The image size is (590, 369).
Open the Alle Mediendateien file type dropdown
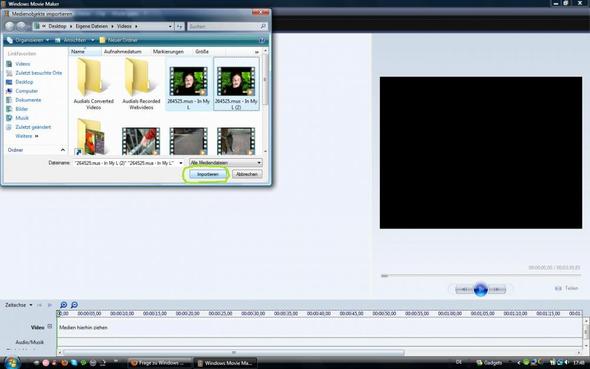pos(226,163)
